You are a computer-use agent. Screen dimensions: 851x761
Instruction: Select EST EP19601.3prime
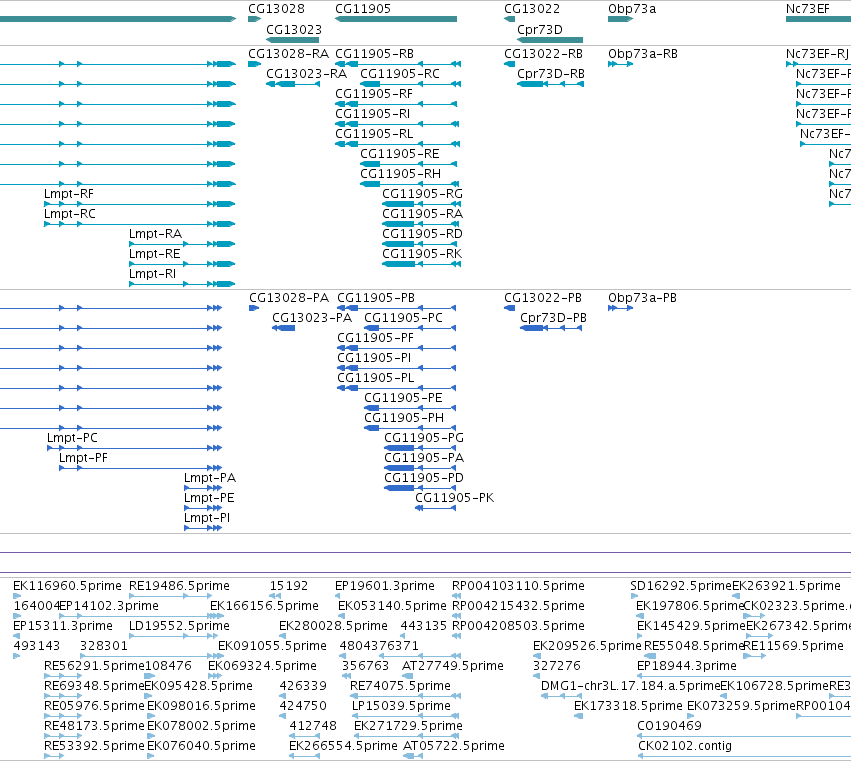click(x=385, y=586)
